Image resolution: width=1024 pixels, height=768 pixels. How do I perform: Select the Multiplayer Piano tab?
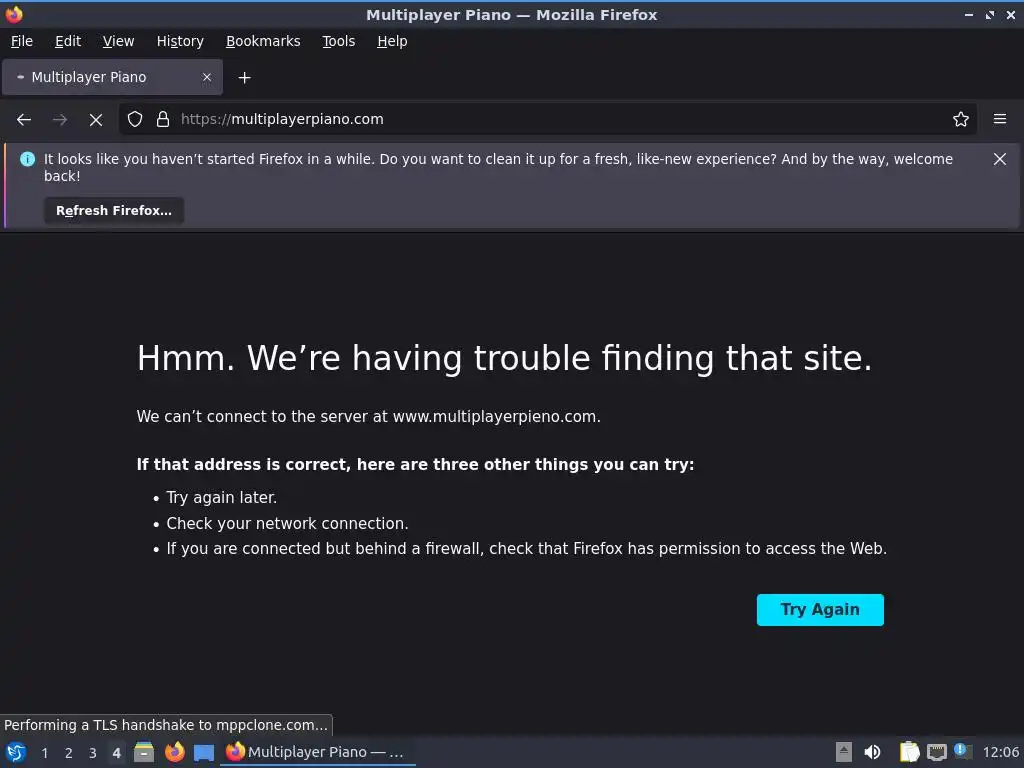[x=112, y=77]
